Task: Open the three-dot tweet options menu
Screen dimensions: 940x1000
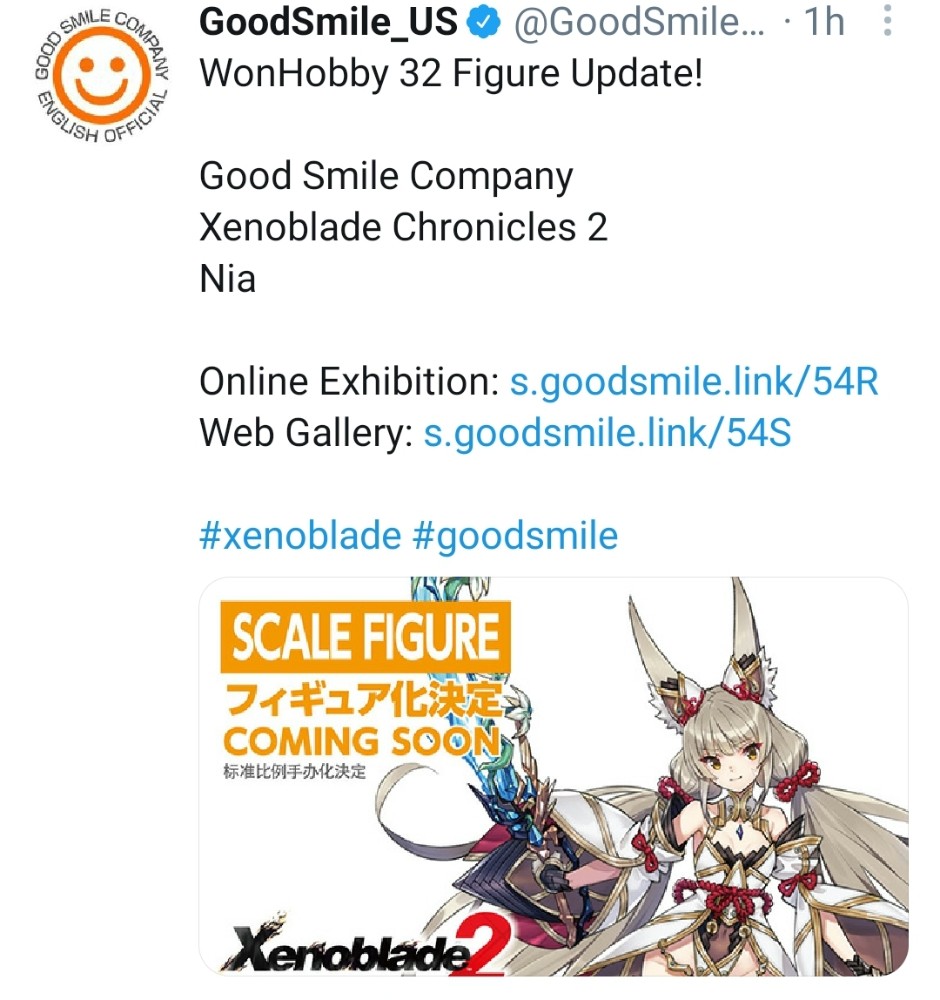Action: click(x=886, y=21)
